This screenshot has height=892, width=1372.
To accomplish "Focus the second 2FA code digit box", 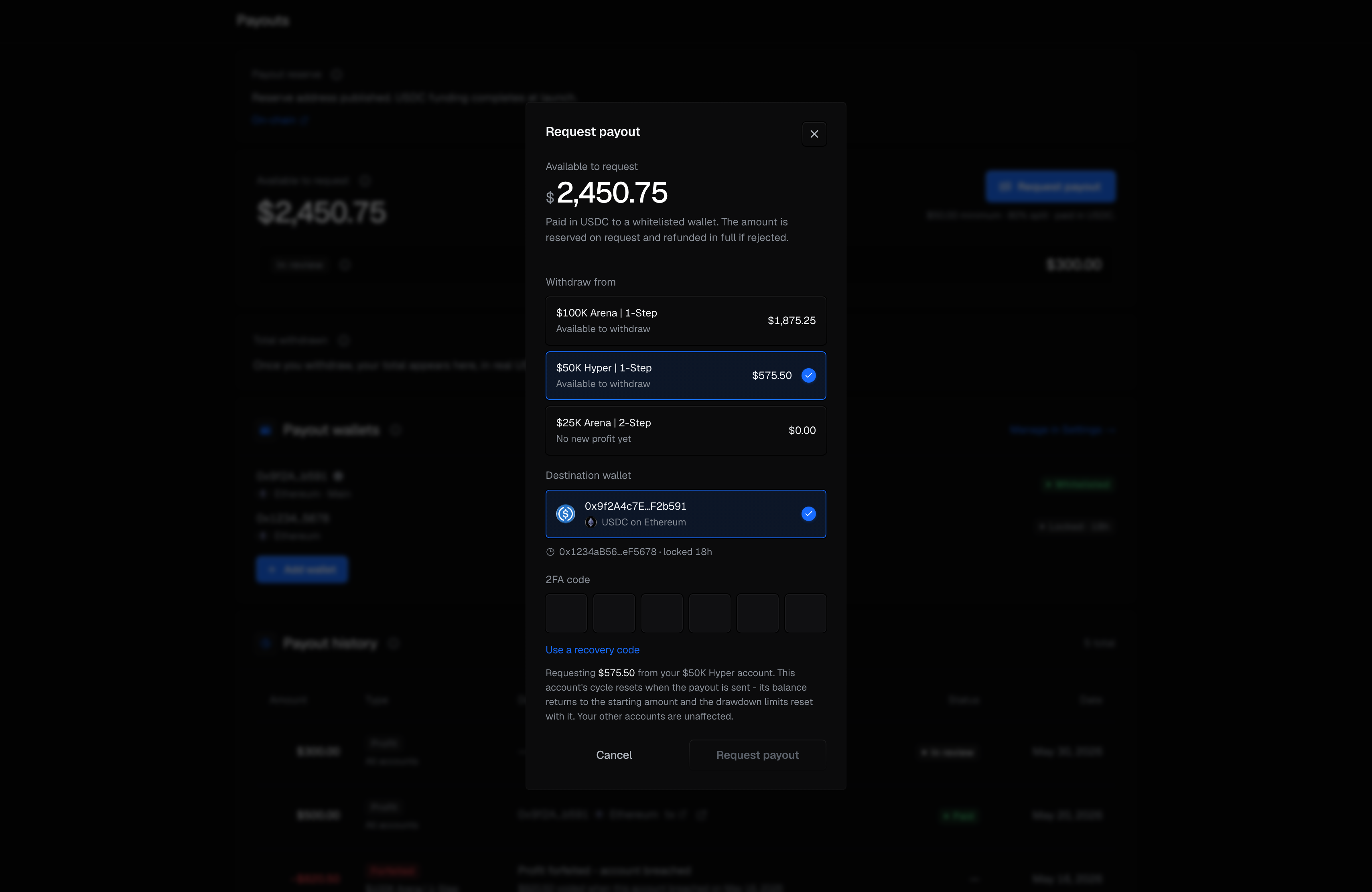I will pyautogui.click(x=614, y=613).
